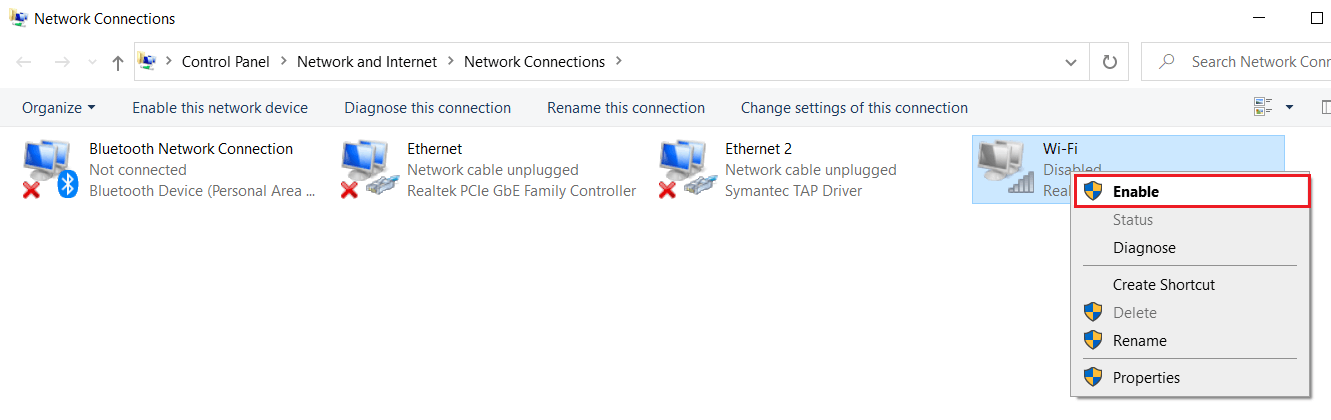This screenshot has height=420, width=1331.
Task: Choose Enable from the context menu
Action: [x=1135, y=192]
